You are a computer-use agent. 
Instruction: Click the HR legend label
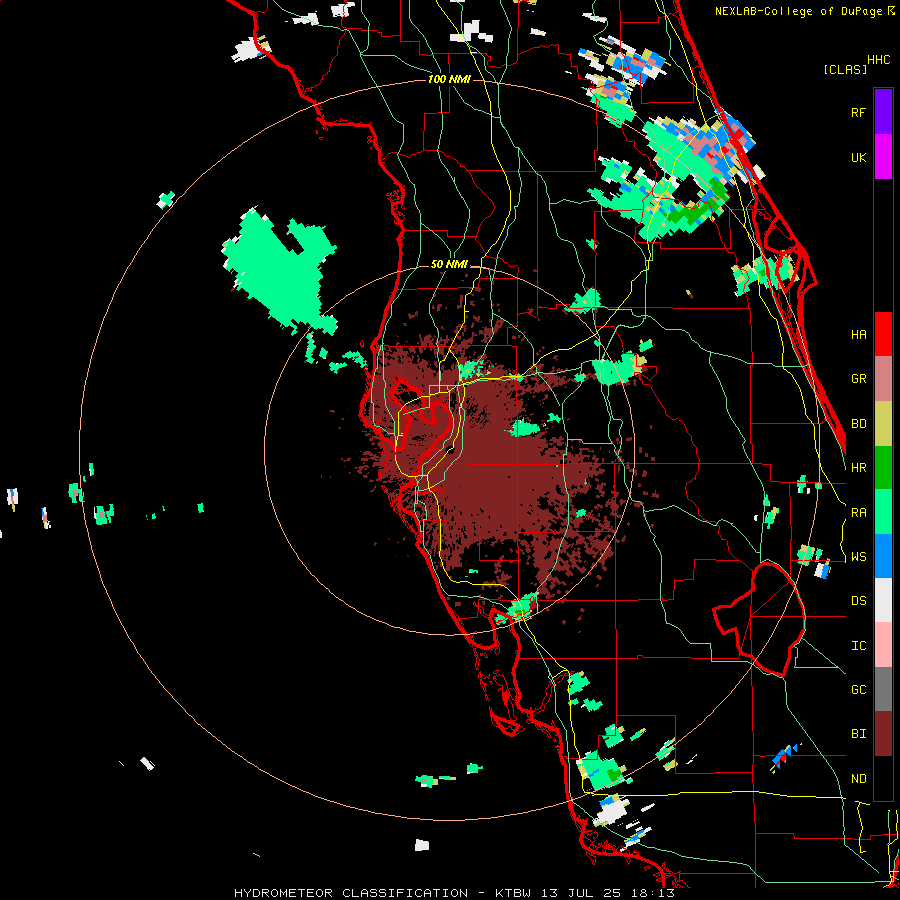(x=858, y=468)
